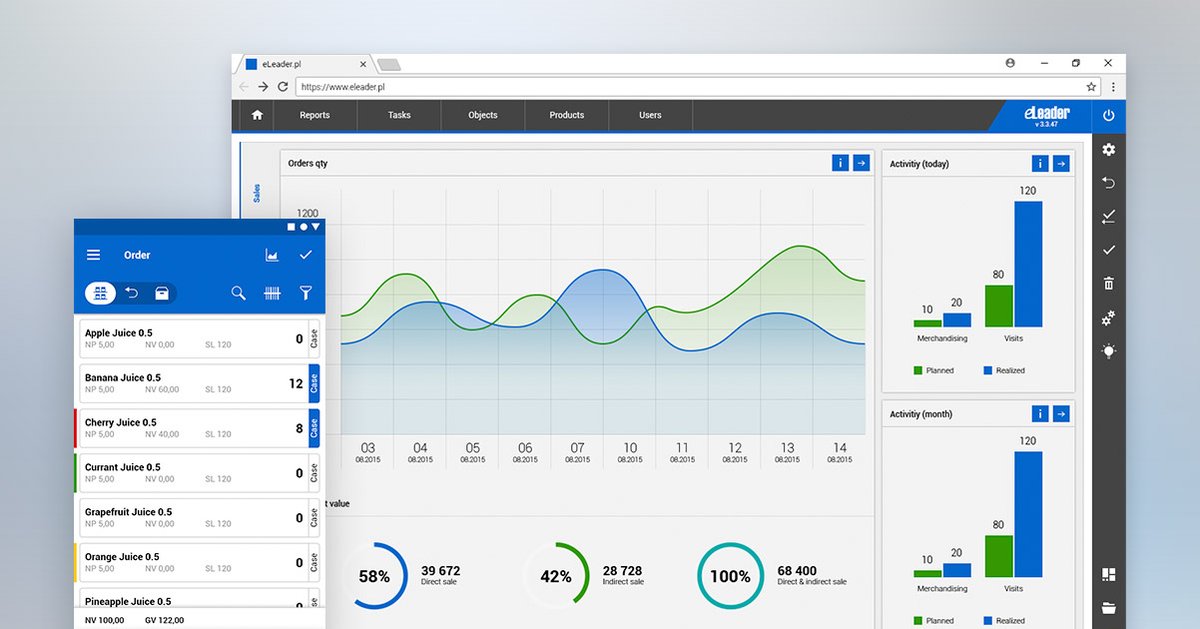Click Realized legend in Activitiy (today)
Screen dimensions: 1200x629
click(x=1003, y=370)
